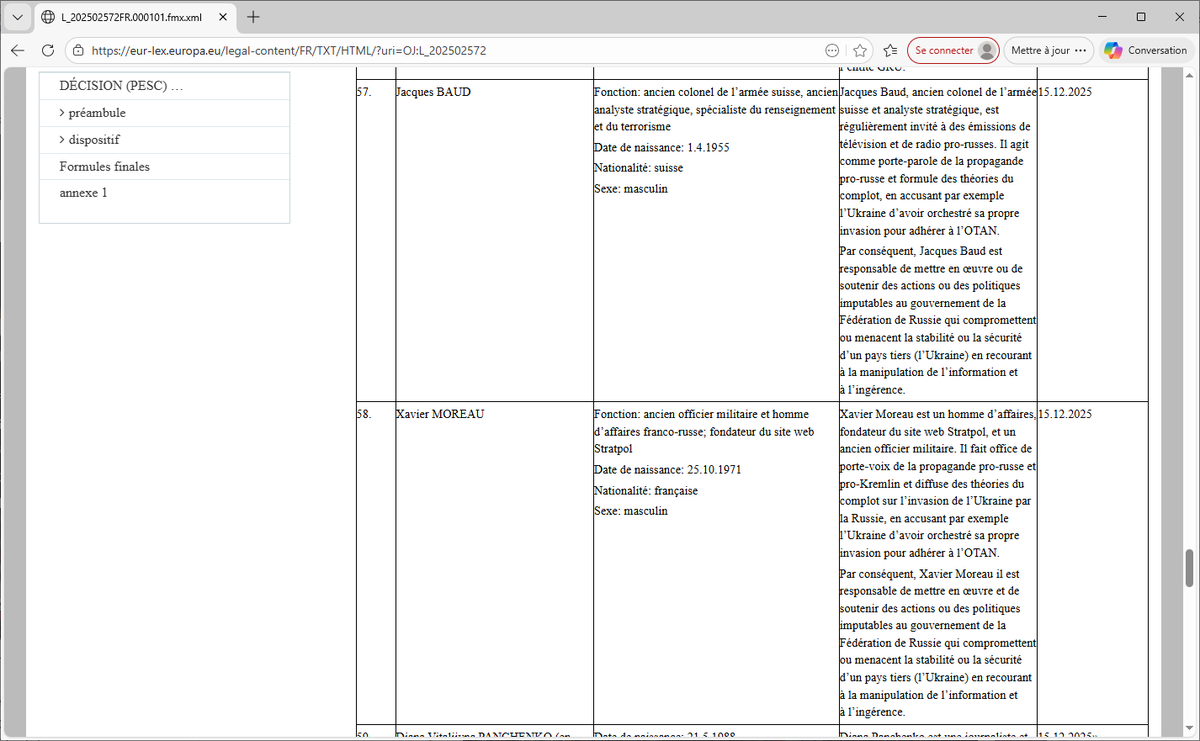The height and width of the screenshot is (741, 1200).
Task: Select the L_202502572FR.000101.fmx.xml tab
Action: 135,17
